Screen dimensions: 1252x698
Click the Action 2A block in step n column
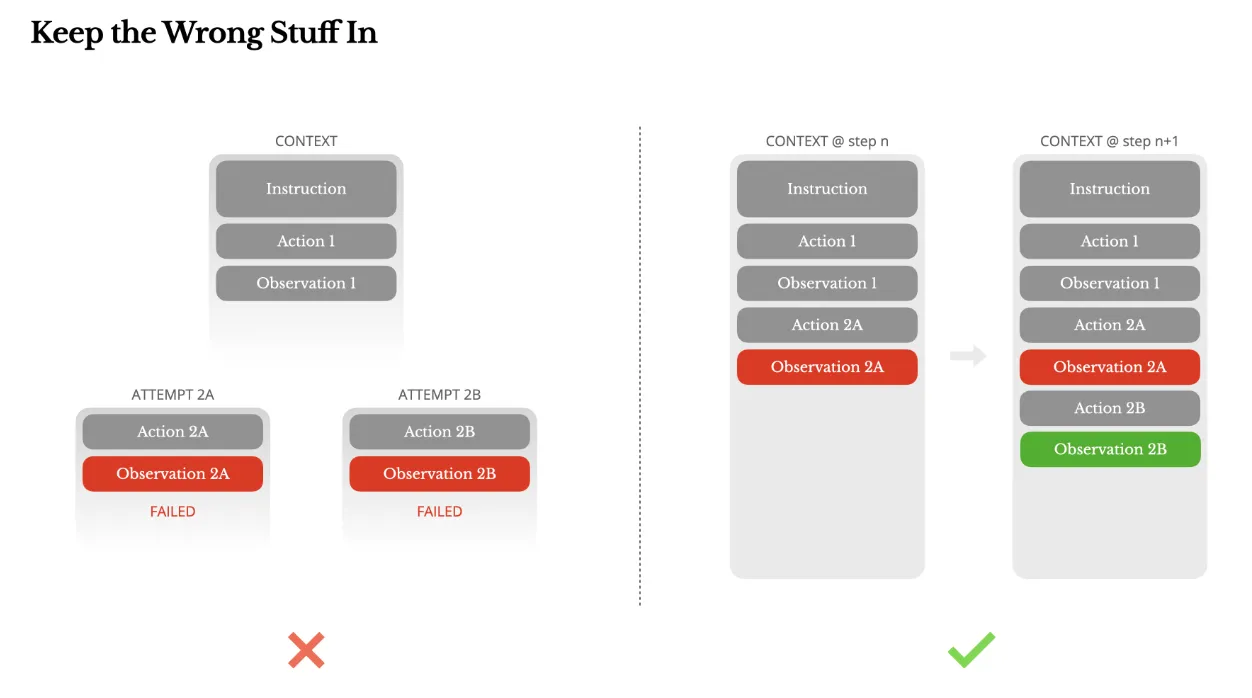[x=827, y=325]
